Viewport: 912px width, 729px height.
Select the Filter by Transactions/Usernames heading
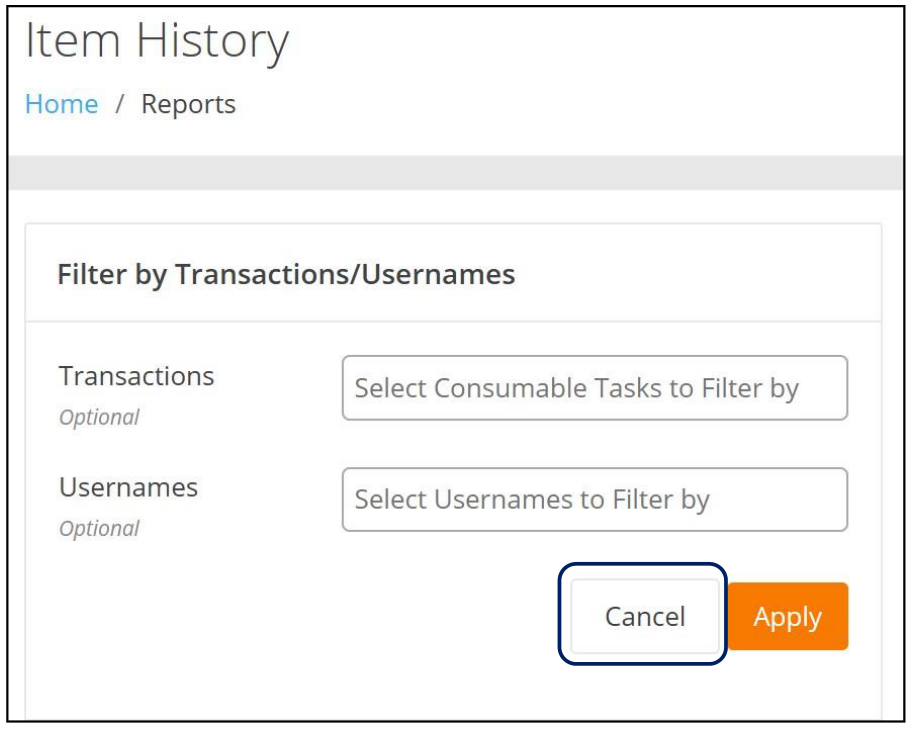(286, 274)
